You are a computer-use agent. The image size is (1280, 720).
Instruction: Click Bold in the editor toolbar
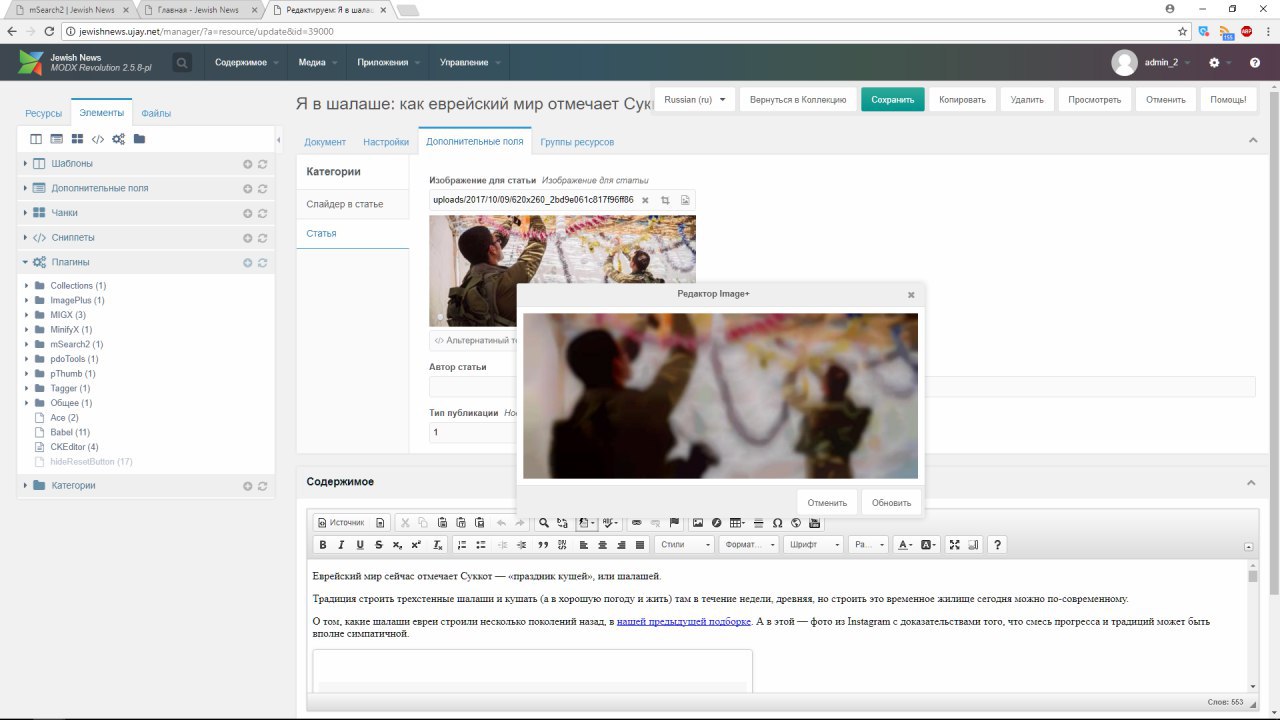[x=323, y=545]
